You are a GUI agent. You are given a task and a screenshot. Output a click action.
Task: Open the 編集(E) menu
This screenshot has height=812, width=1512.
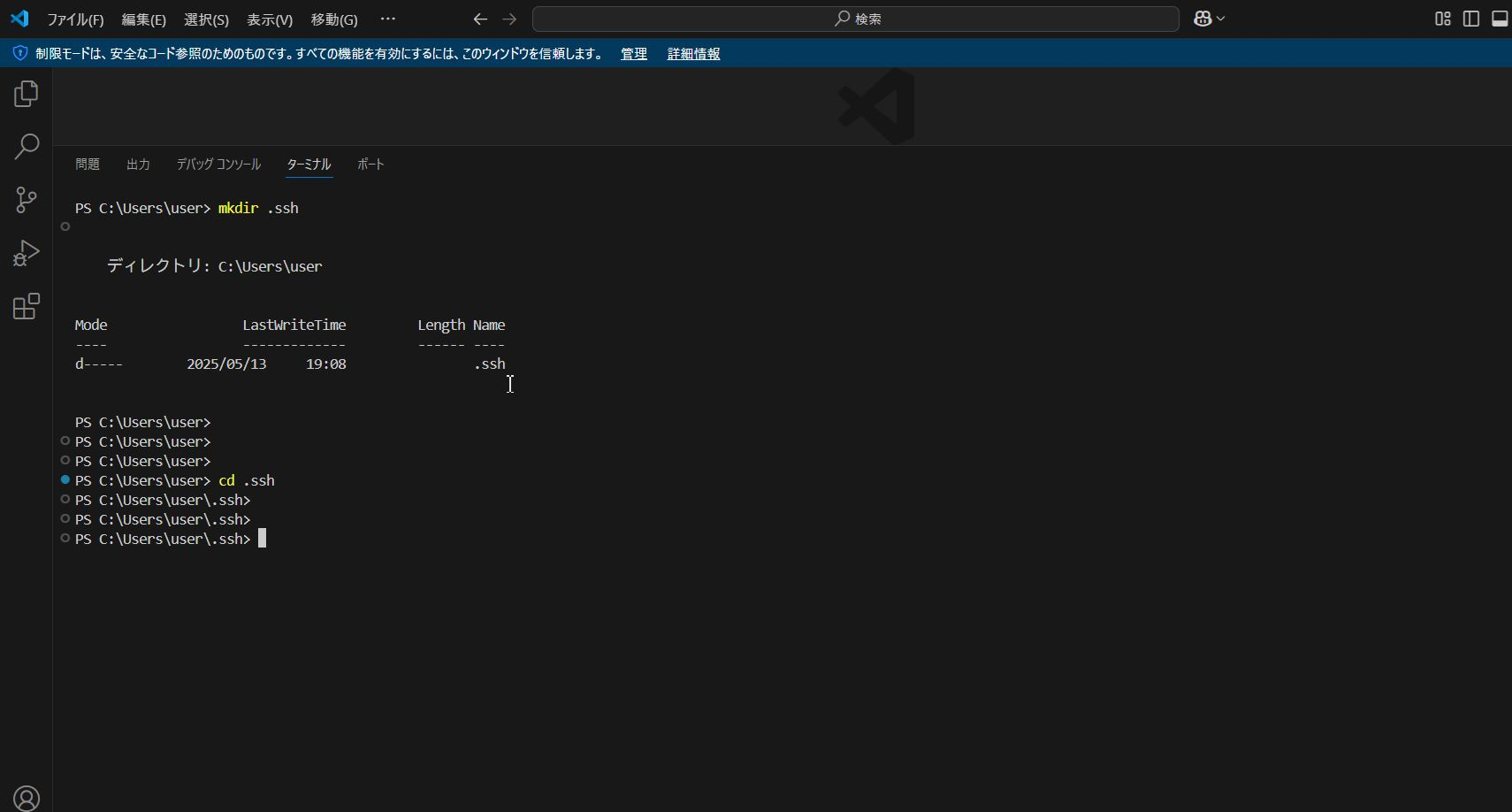pyautogui.click(x=144, y=19)
